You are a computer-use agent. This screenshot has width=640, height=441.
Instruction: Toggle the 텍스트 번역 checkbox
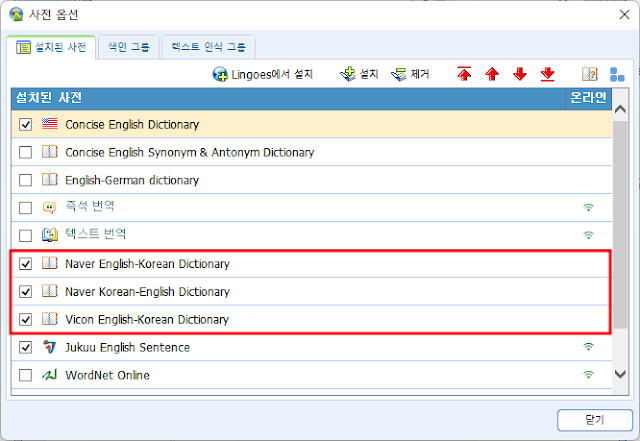coord(25,236)
